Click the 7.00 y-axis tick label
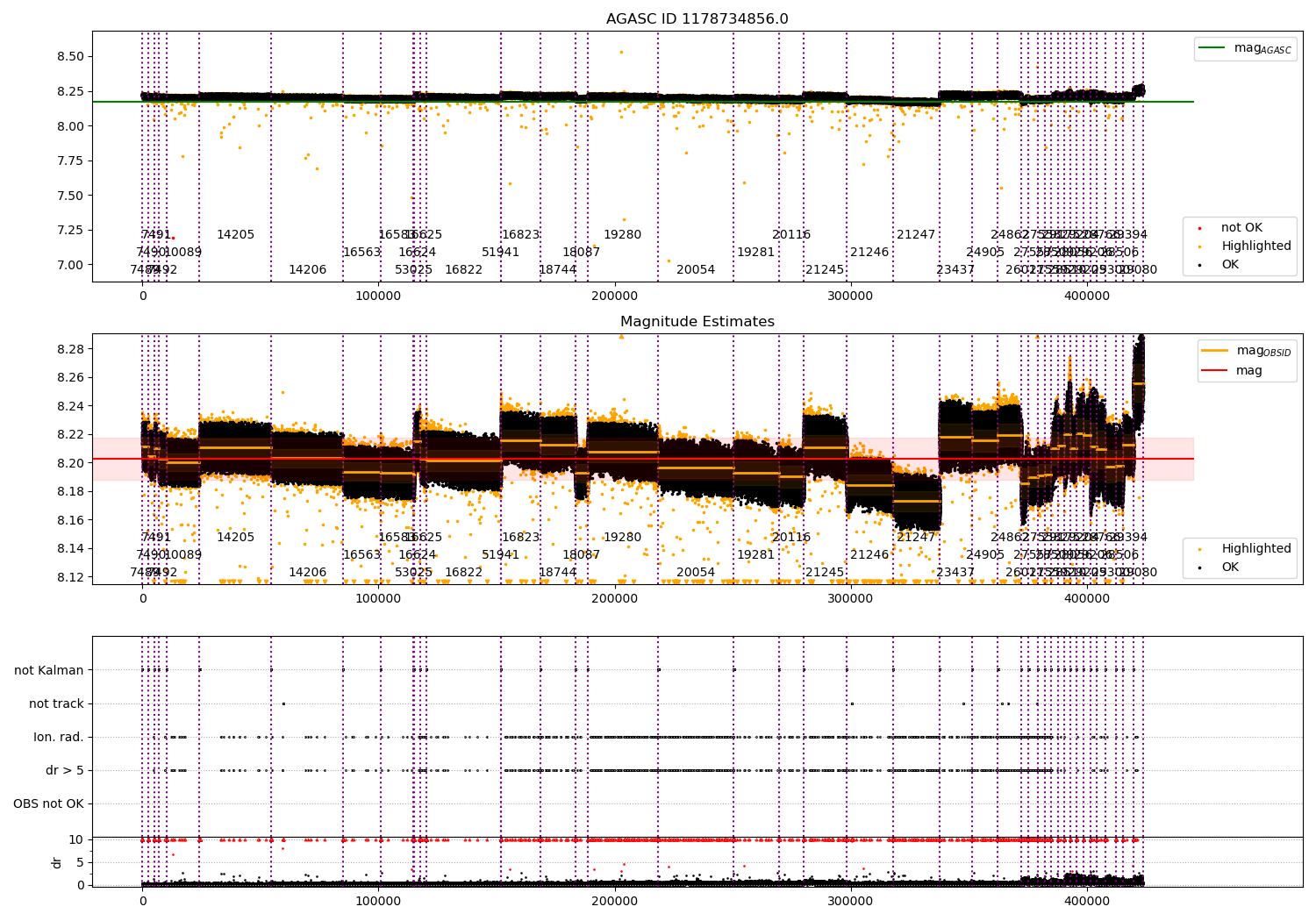Screen dimensions: 1316x921 click(69, 265)
